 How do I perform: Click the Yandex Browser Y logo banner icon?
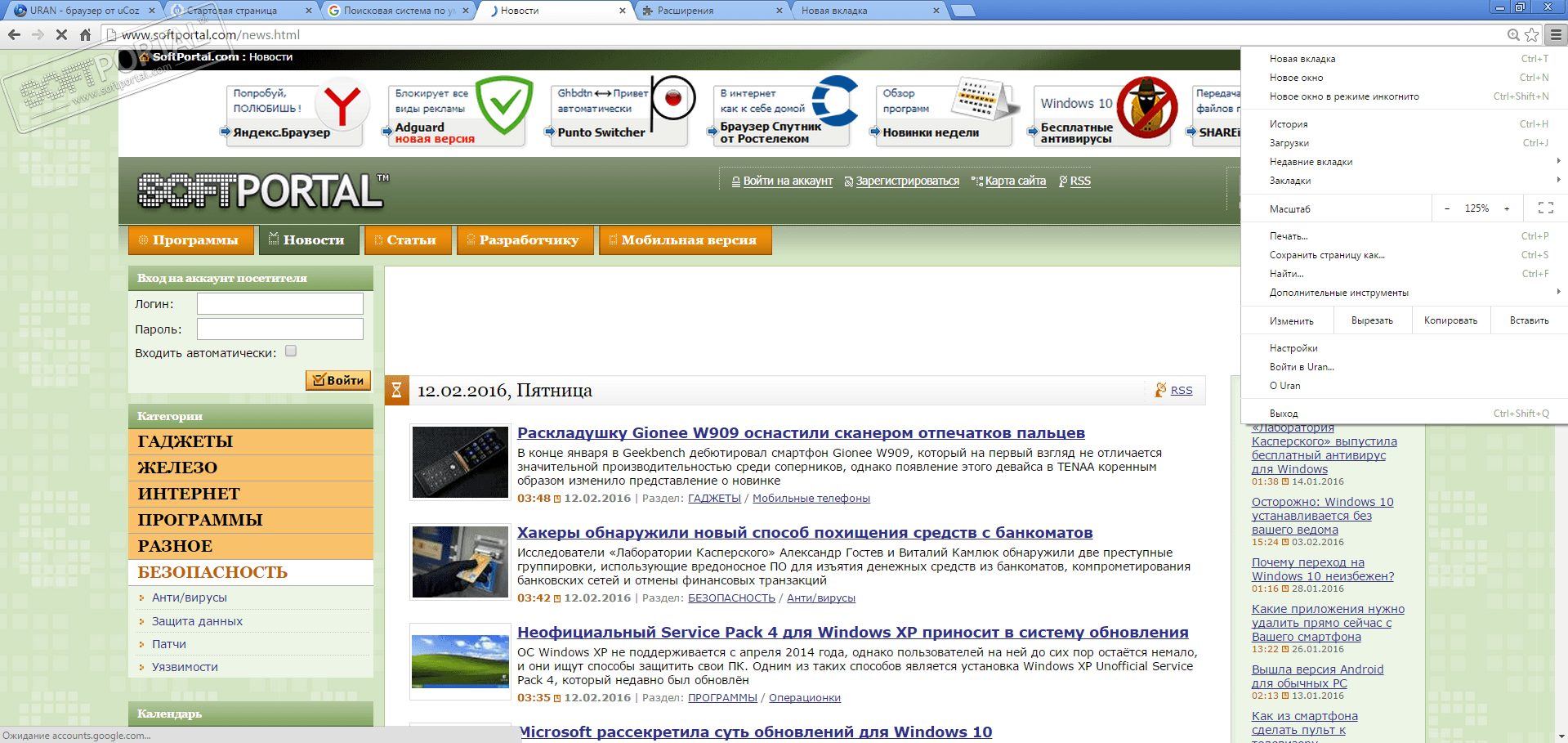point(343,105)
